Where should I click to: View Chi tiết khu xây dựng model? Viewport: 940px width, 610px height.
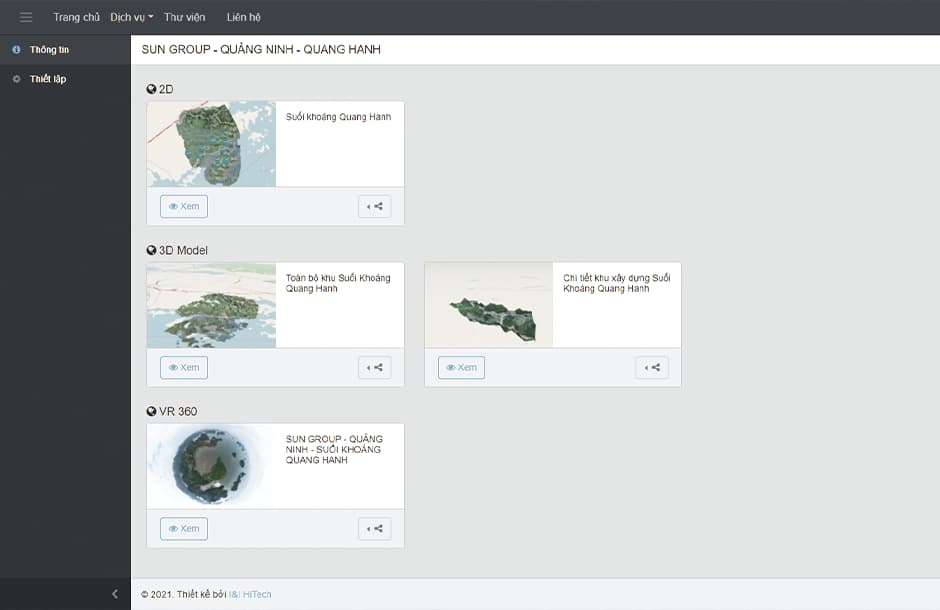462,367
